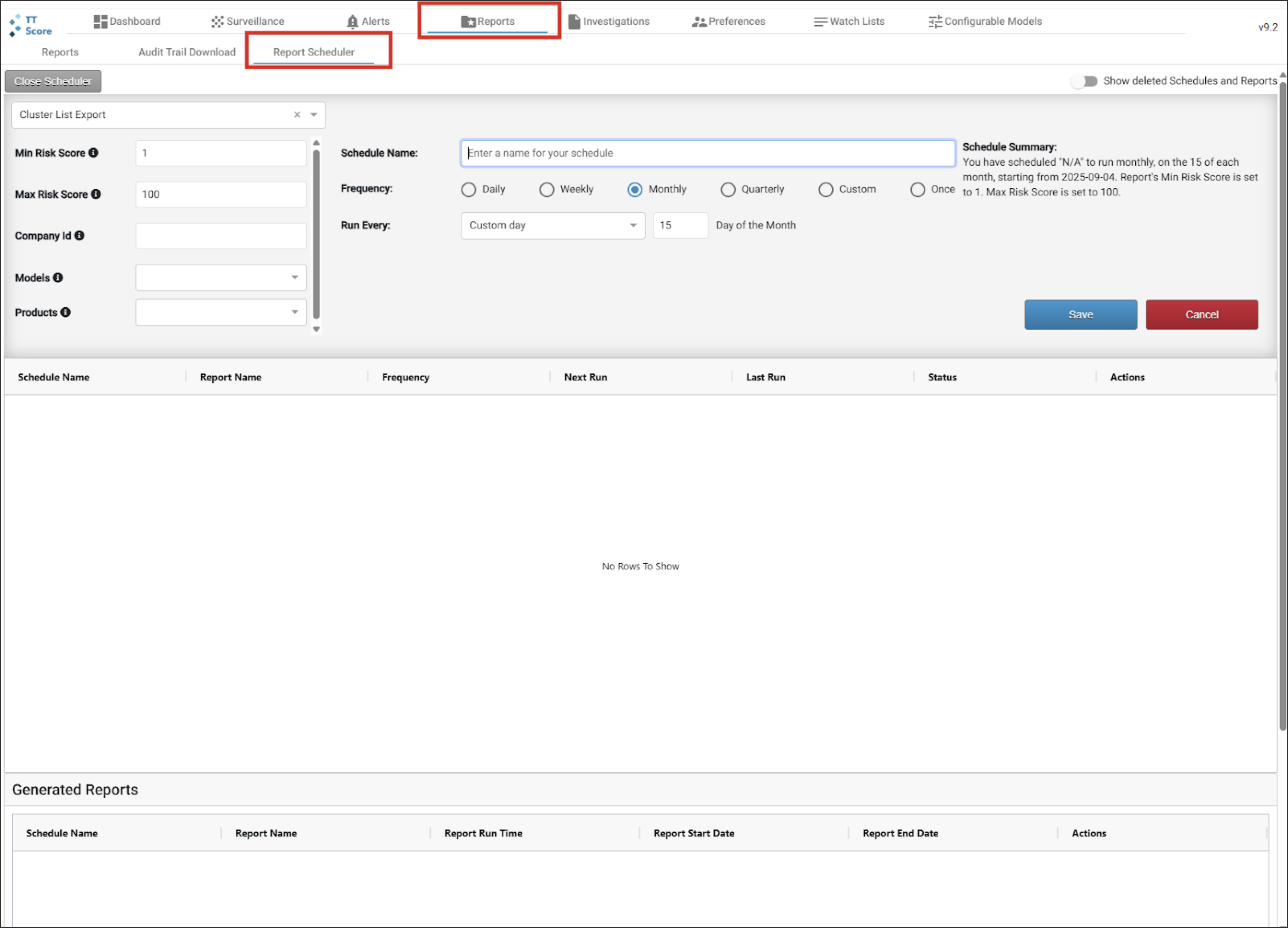Click the Schedule Name text field

click(707, 153)
